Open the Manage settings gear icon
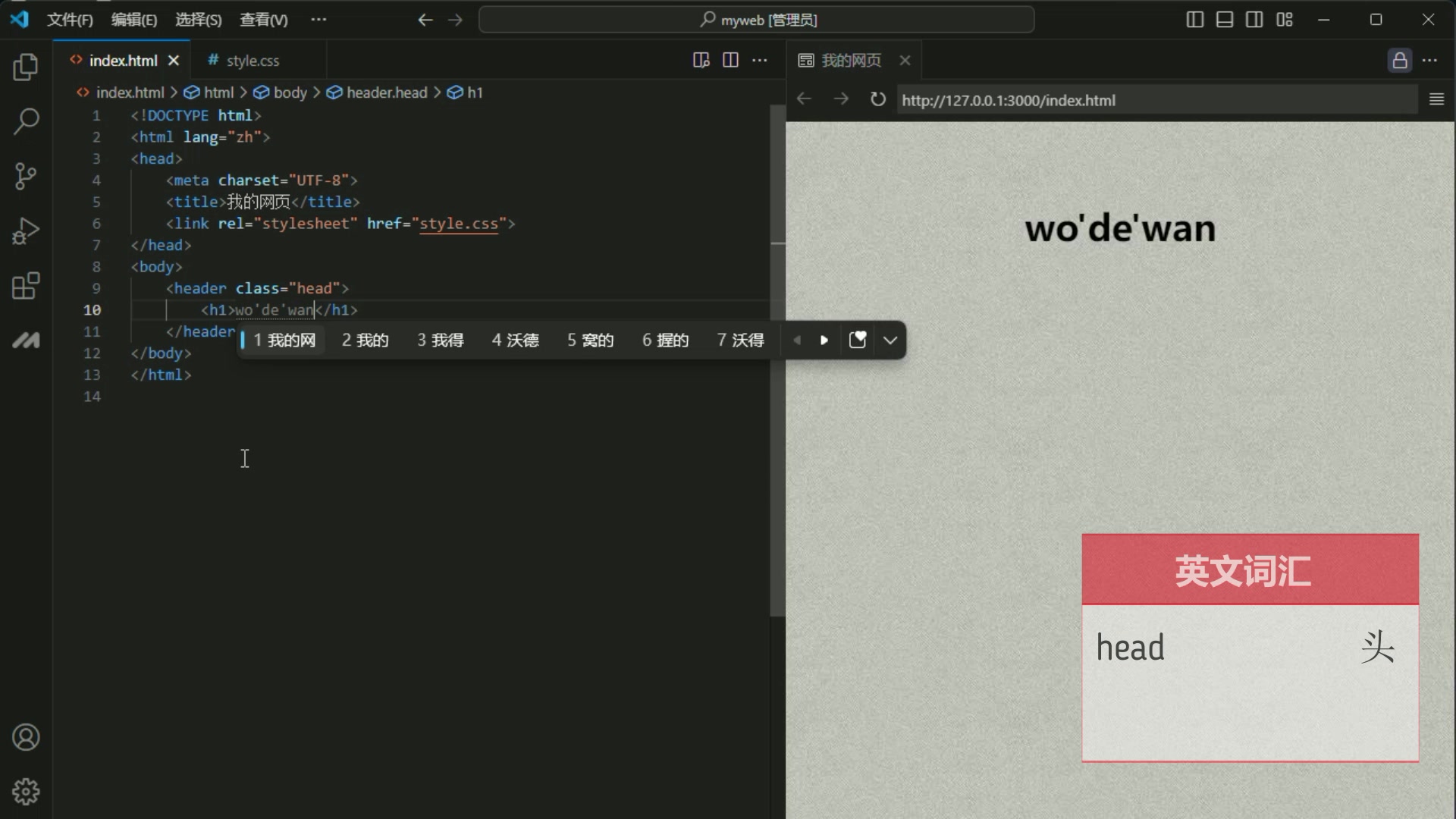Viewport: 1456px width, 819px height. tap(26, 791)
